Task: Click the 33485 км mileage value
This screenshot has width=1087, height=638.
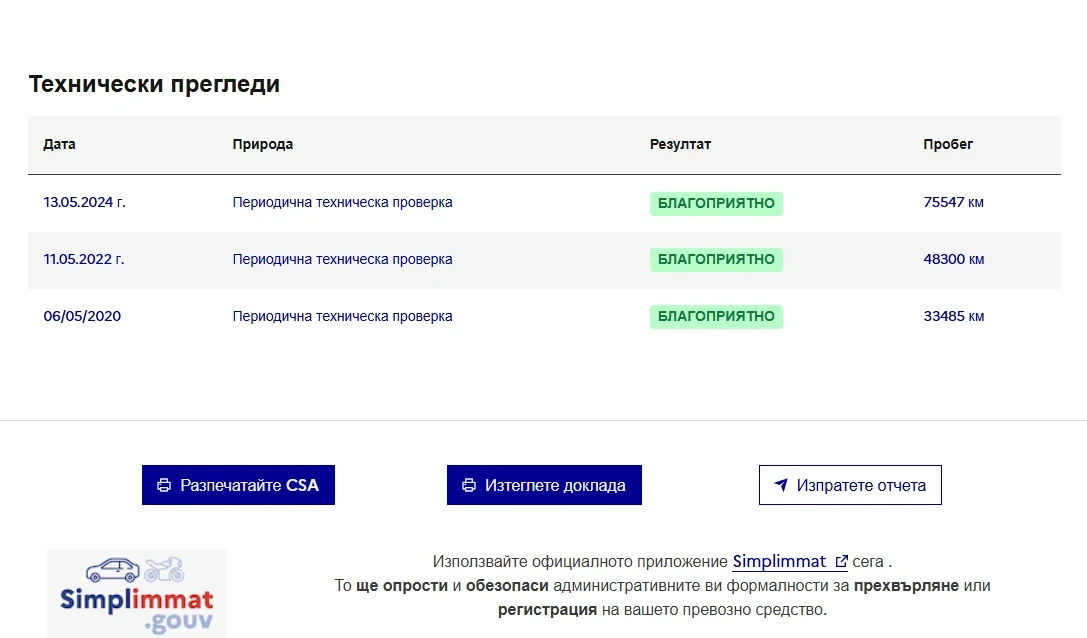Action: [x=954, y=316]
